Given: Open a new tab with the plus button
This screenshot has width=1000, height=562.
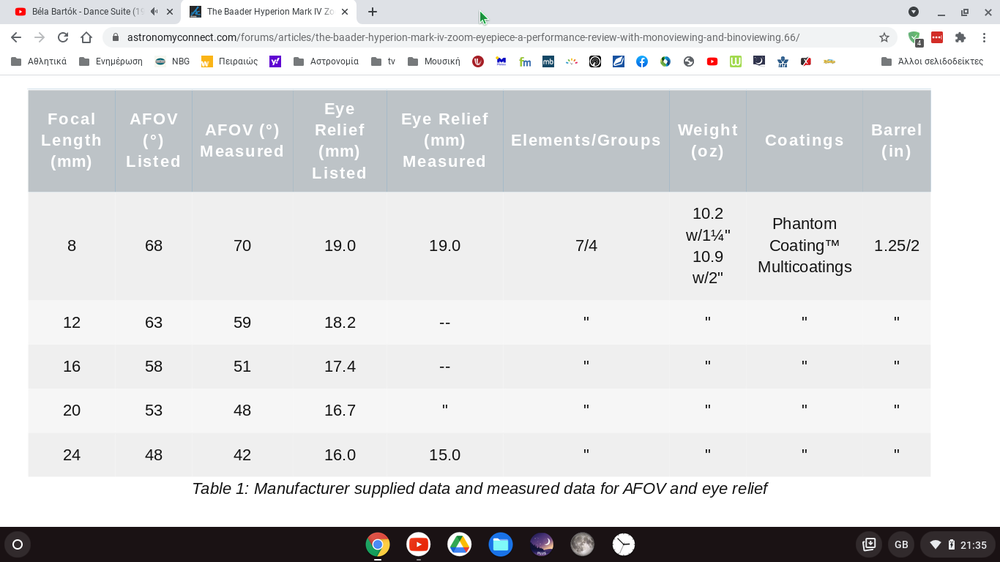Looking at the screenshot, I should [x=373, y=12].
